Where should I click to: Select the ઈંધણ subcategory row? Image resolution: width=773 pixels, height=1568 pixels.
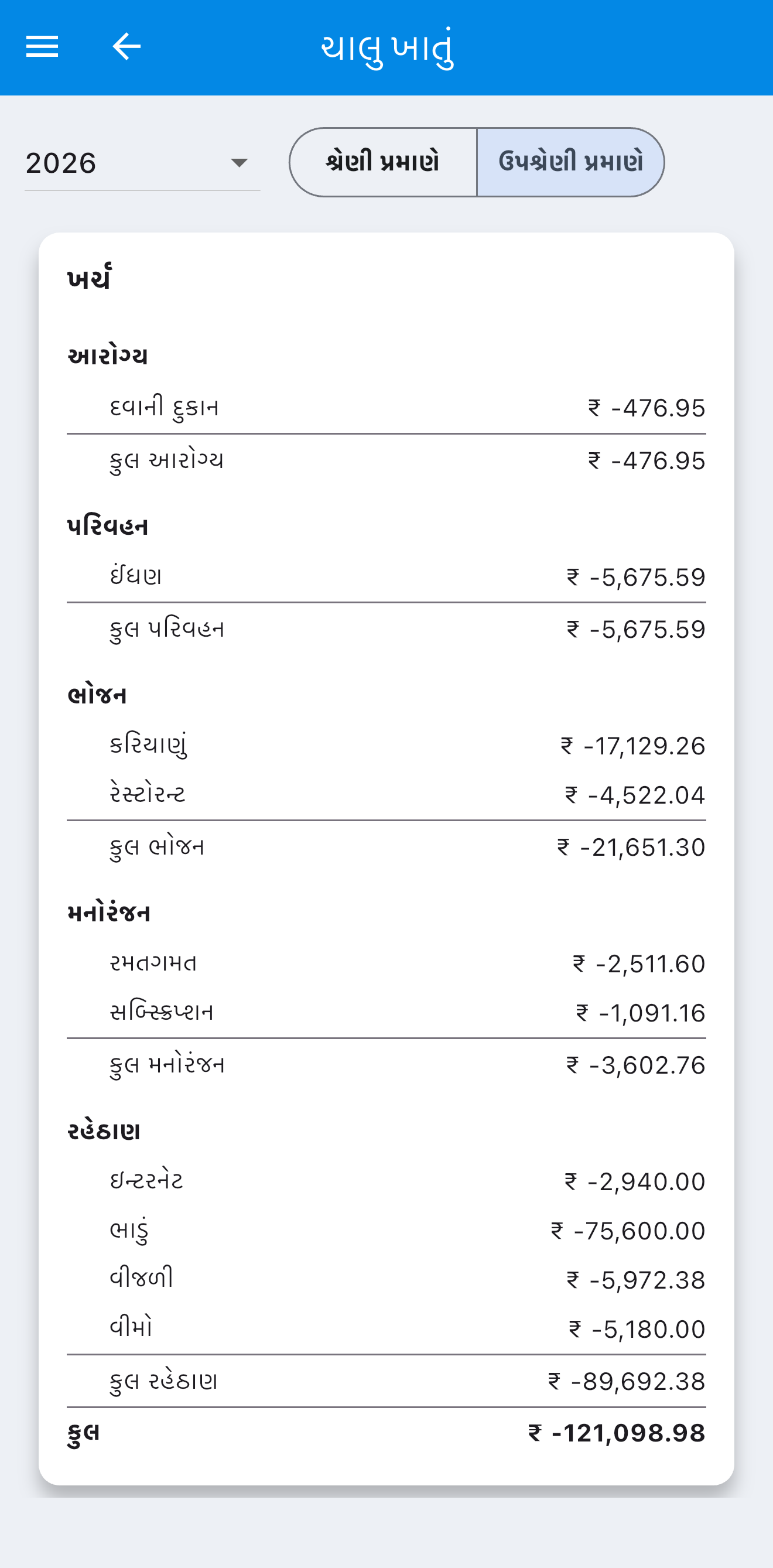pos(386,576)
